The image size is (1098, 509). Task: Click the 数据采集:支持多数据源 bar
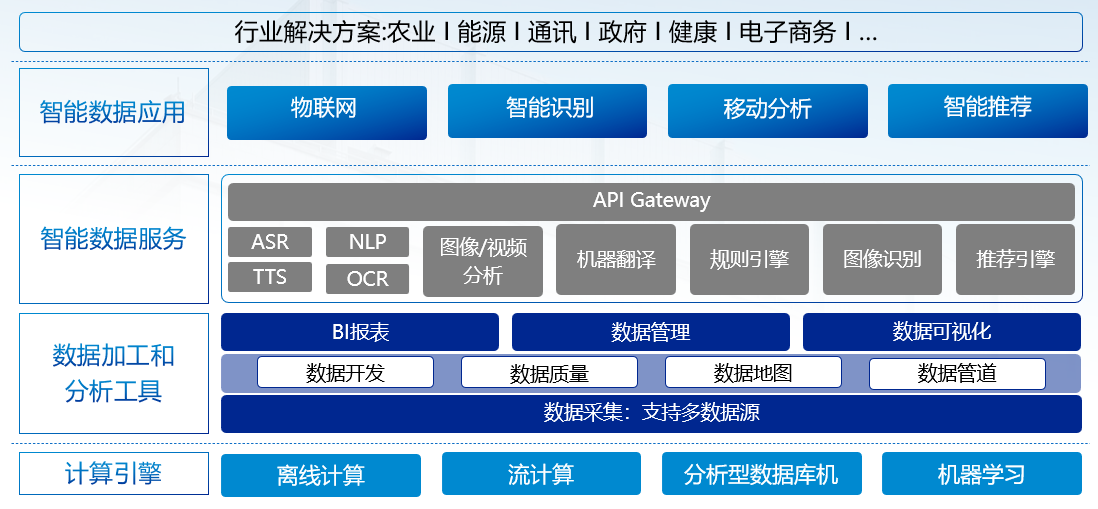[651, 414]
